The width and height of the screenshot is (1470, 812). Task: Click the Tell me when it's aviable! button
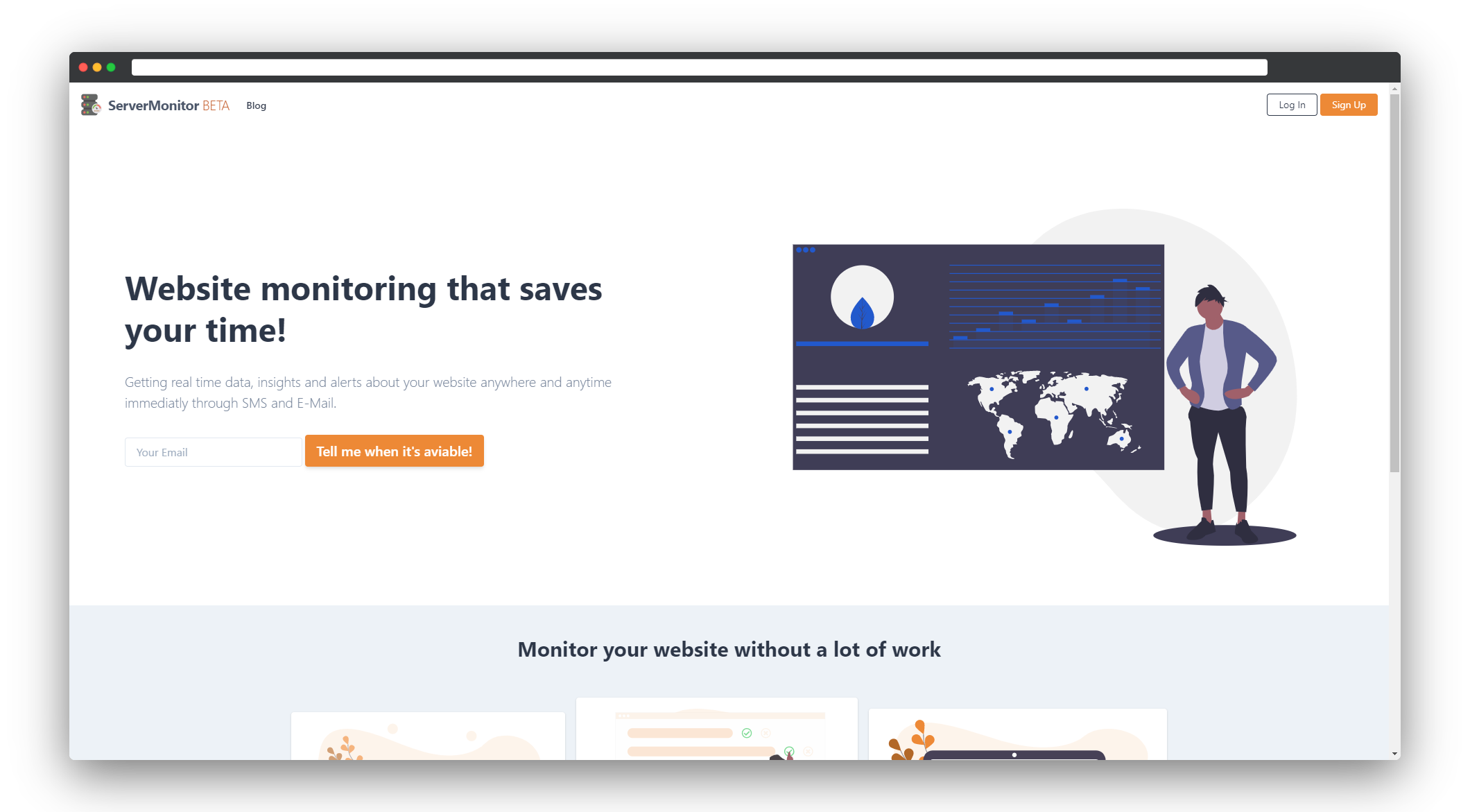coord(394,452)
